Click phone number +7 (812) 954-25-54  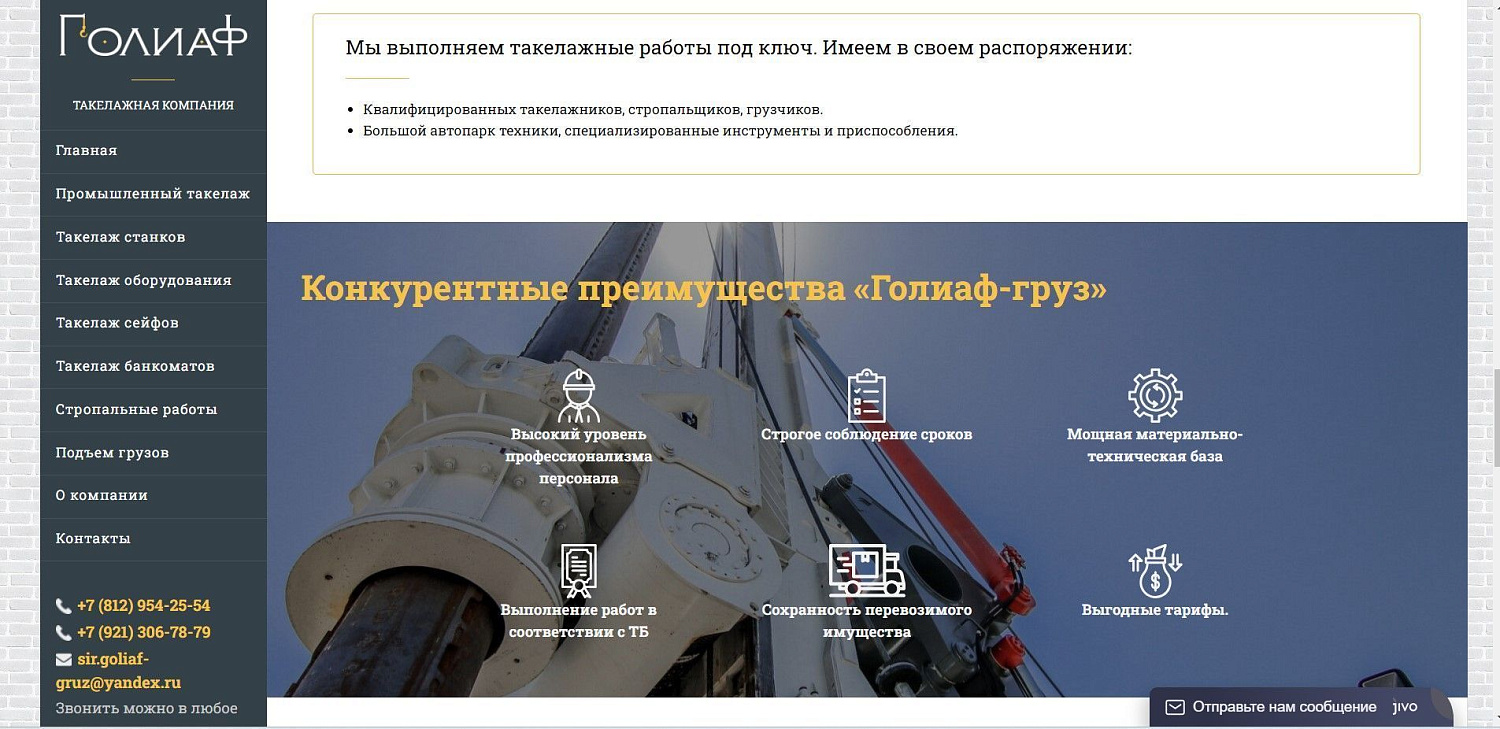(144, 606)
